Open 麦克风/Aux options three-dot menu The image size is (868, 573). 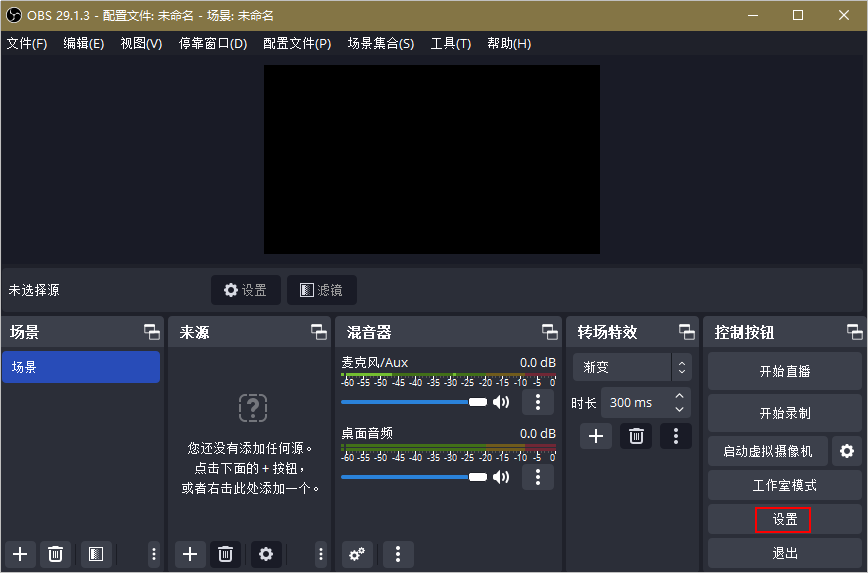point(538,402)
